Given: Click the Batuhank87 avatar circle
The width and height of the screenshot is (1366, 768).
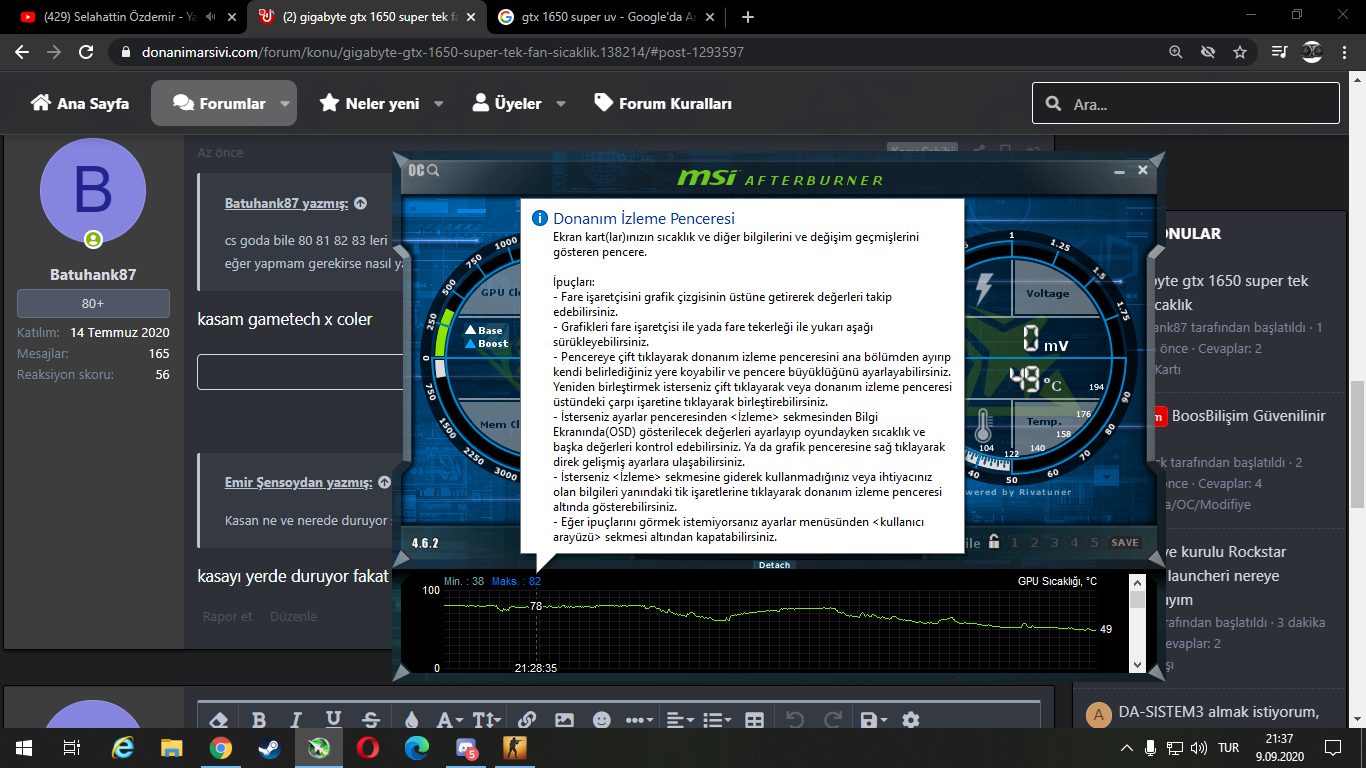Looking at the screenshot, I should click(x=93, y=191).
